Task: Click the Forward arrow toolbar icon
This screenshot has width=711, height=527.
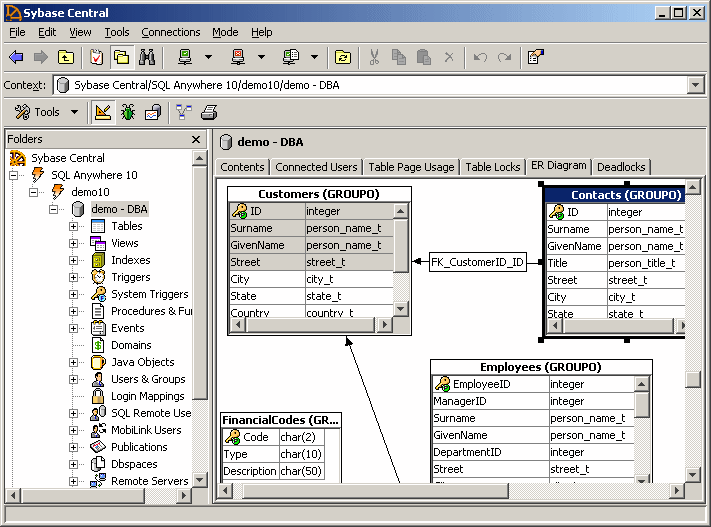Action: (41, 57)
